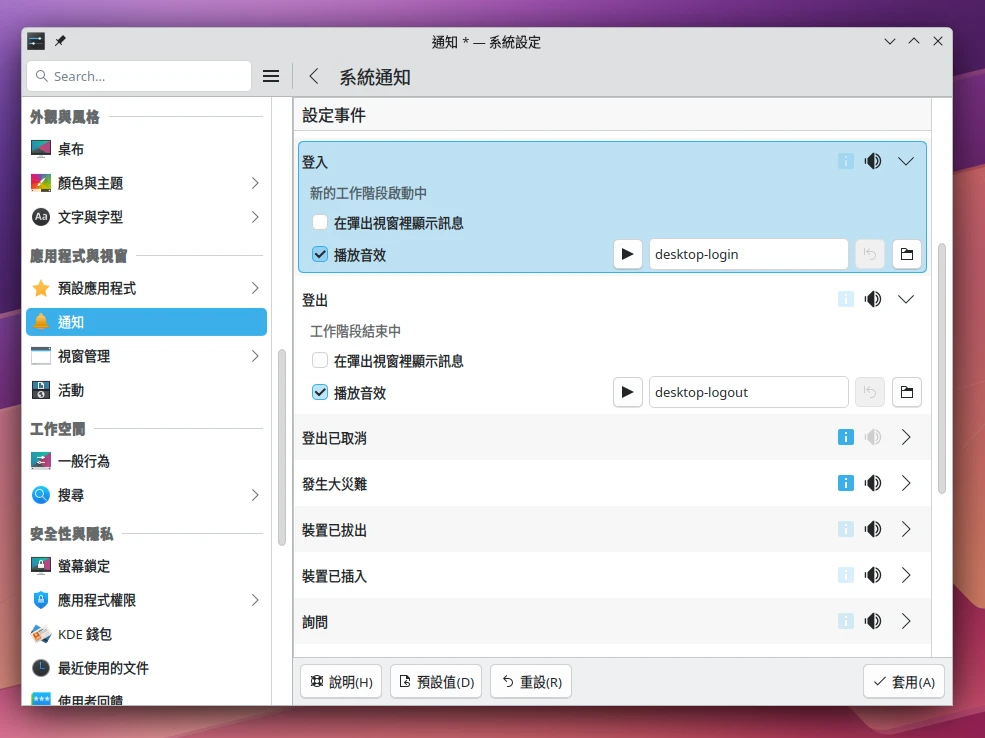Enable 在彈出視窗裡顯示訊息 under 登入
This screenshot has width=985, height=738.
coord(320,222)
